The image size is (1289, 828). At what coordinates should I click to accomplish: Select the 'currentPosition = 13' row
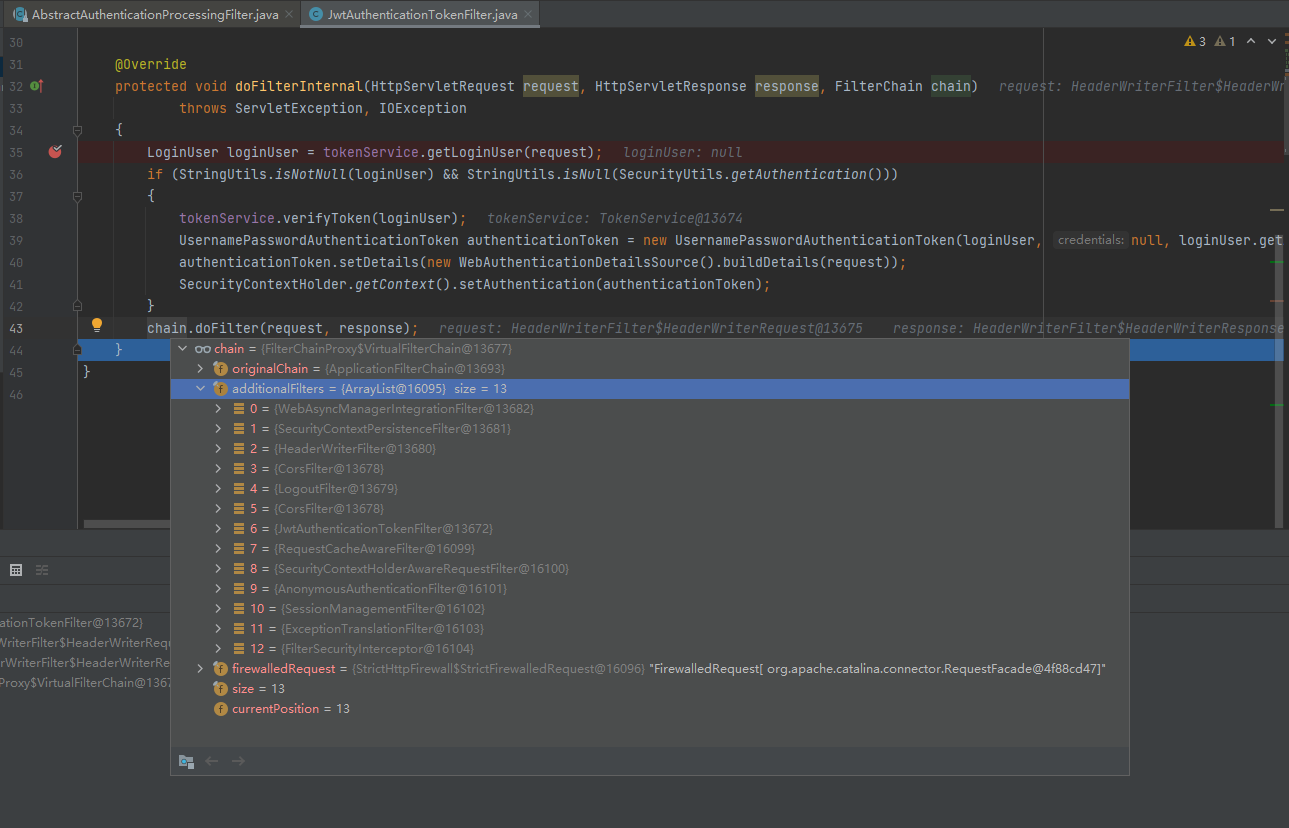[650, 709]
